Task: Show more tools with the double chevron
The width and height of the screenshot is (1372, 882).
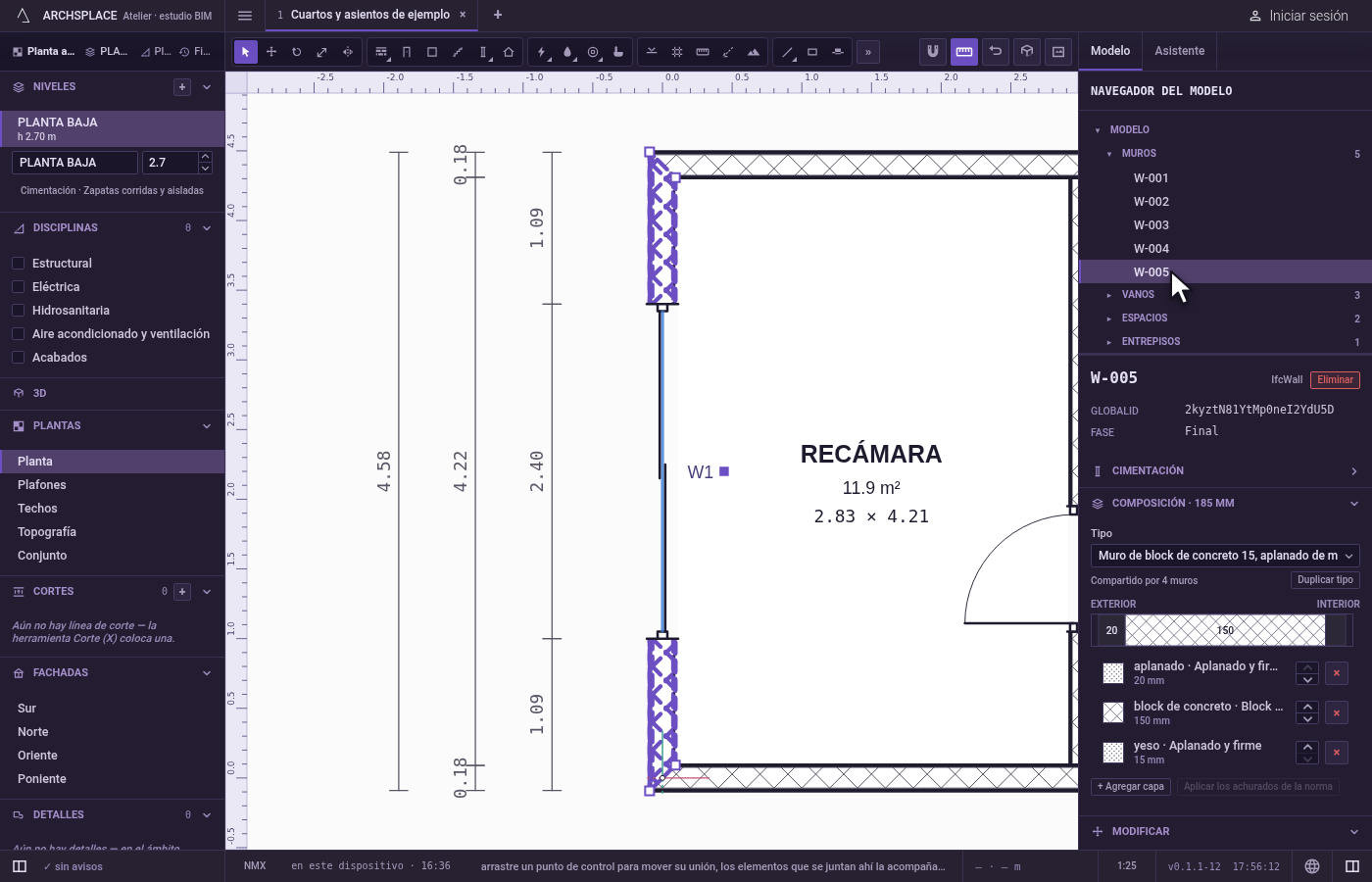Action: point(868,52)
